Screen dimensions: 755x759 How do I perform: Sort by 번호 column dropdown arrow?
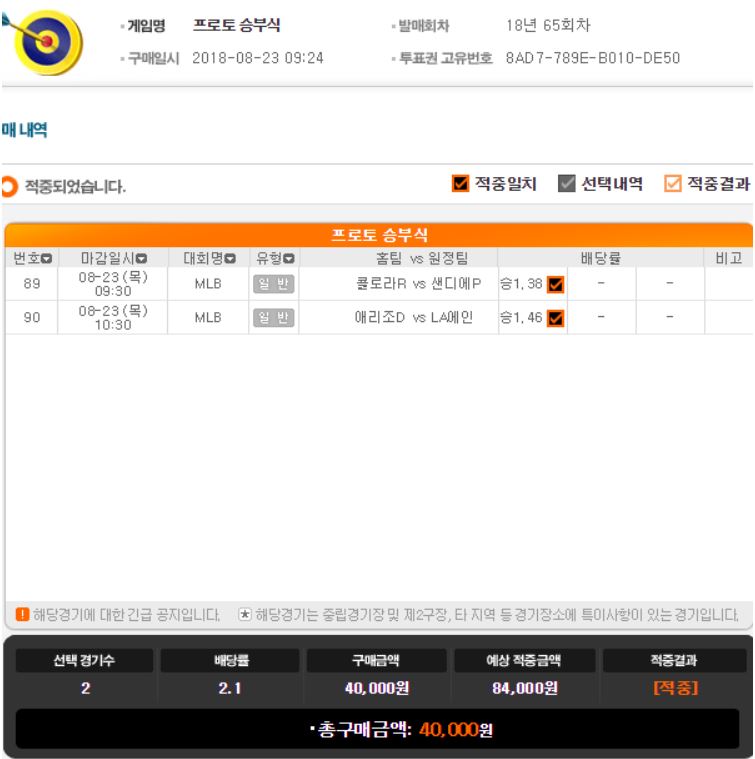pos(46,259)
